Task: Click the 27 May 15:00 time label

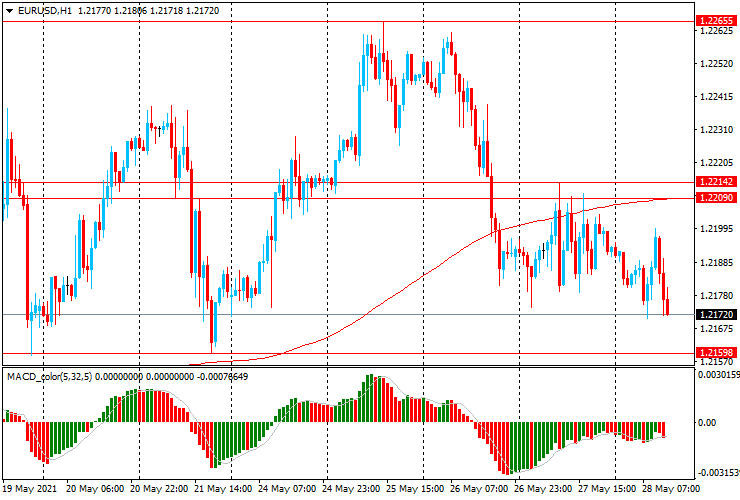Action: pos(607,488)
